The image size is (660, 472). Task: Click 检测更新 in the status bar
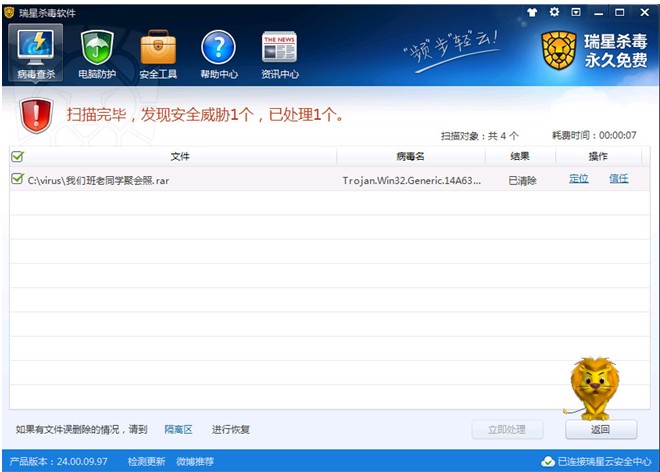click(146, 461)
